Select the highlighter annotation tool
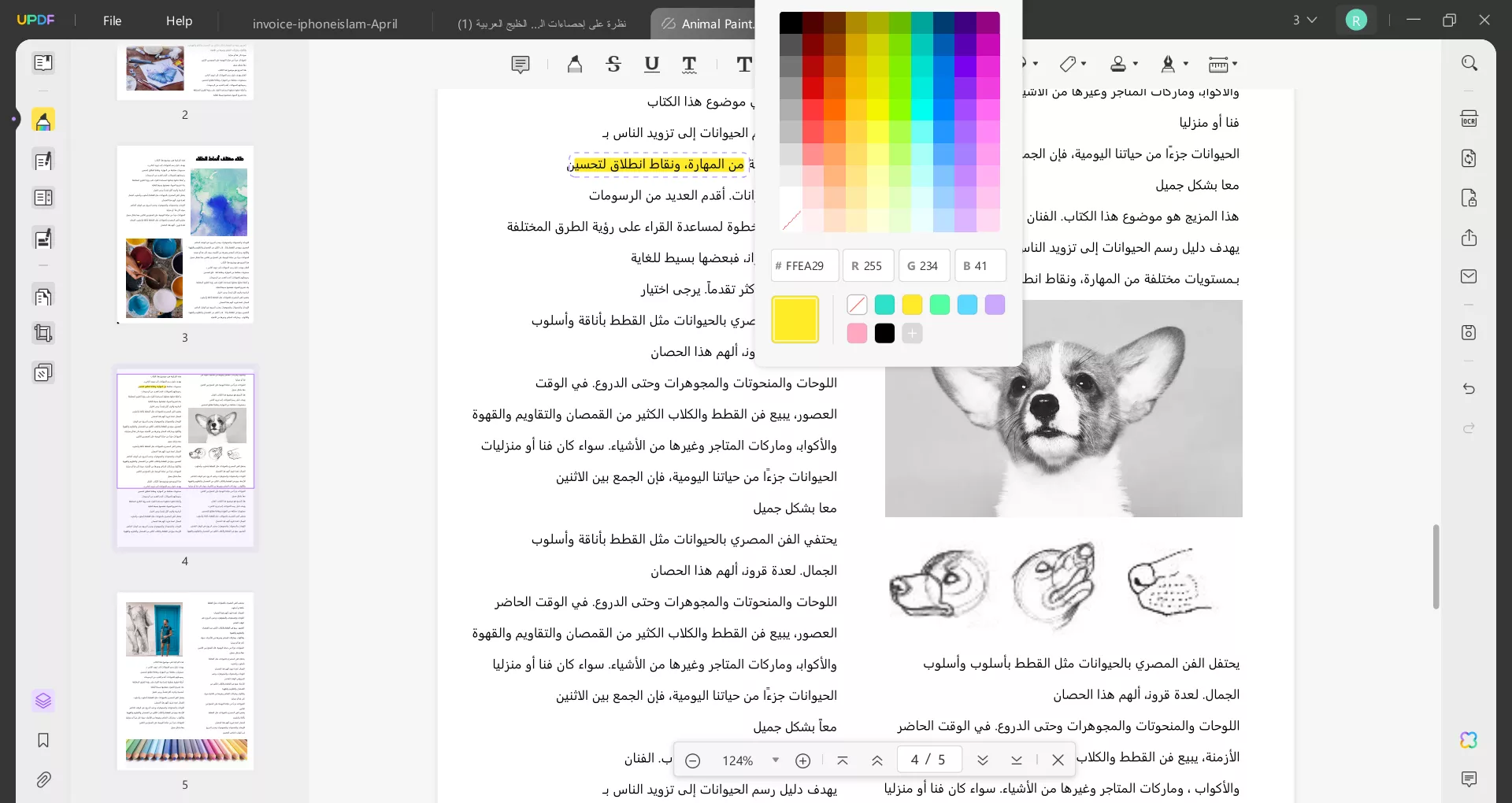The image size is (1512, 803). [x=574, y=64]
